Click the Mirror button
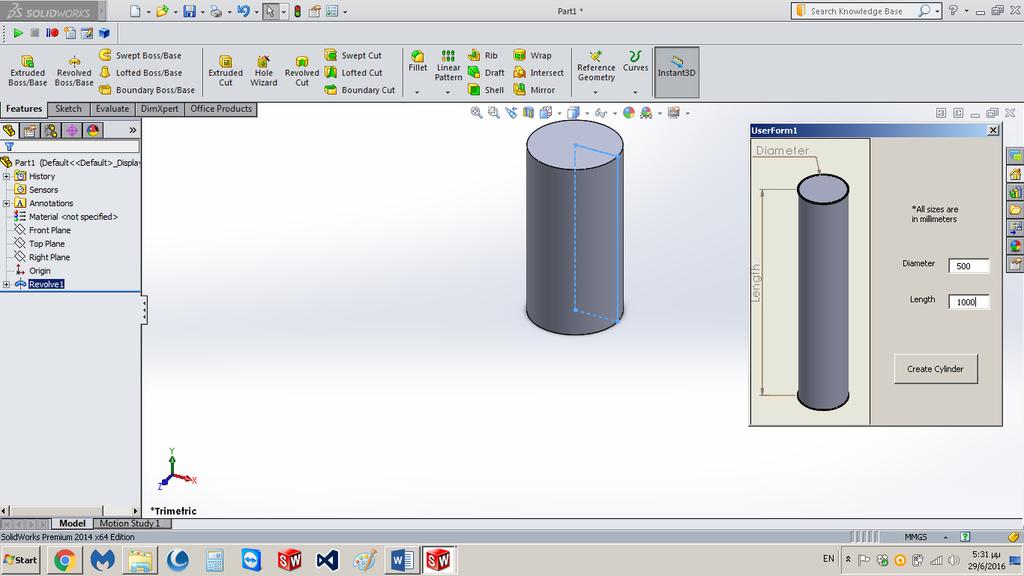This screenshot has width=1024, height=576. [534, 89]
